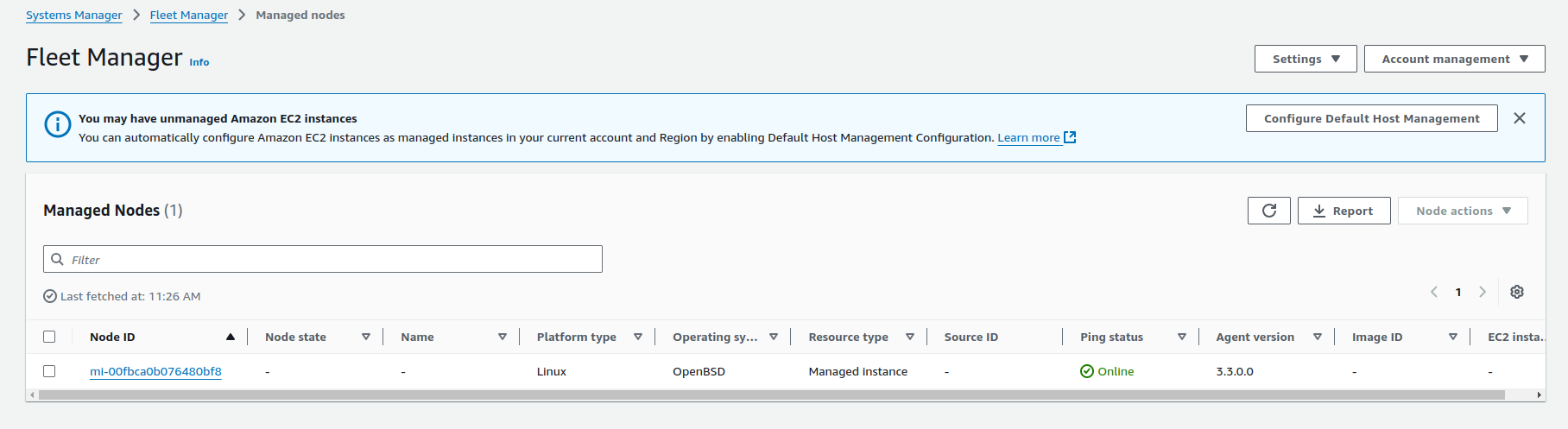
Task: Click the Platform type column filter icon
Action: (638, 337)
